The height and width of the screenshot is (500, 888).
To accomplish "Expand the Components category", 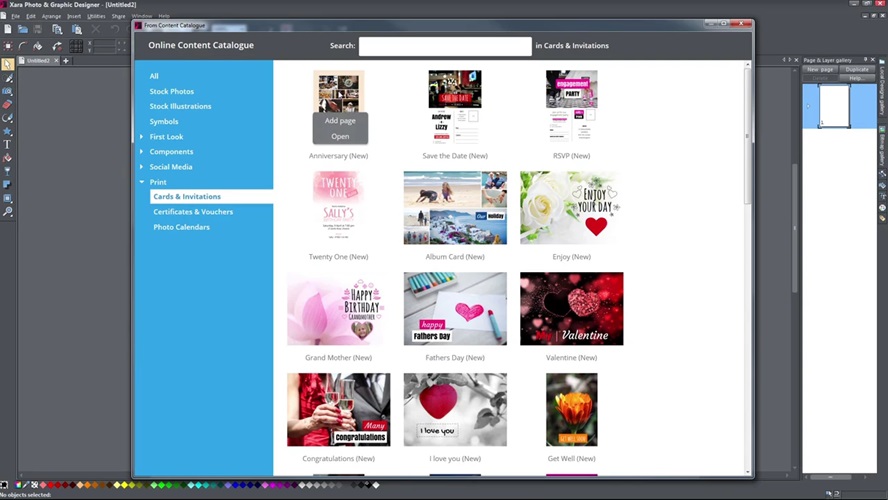I will click(x=142, y=152).
